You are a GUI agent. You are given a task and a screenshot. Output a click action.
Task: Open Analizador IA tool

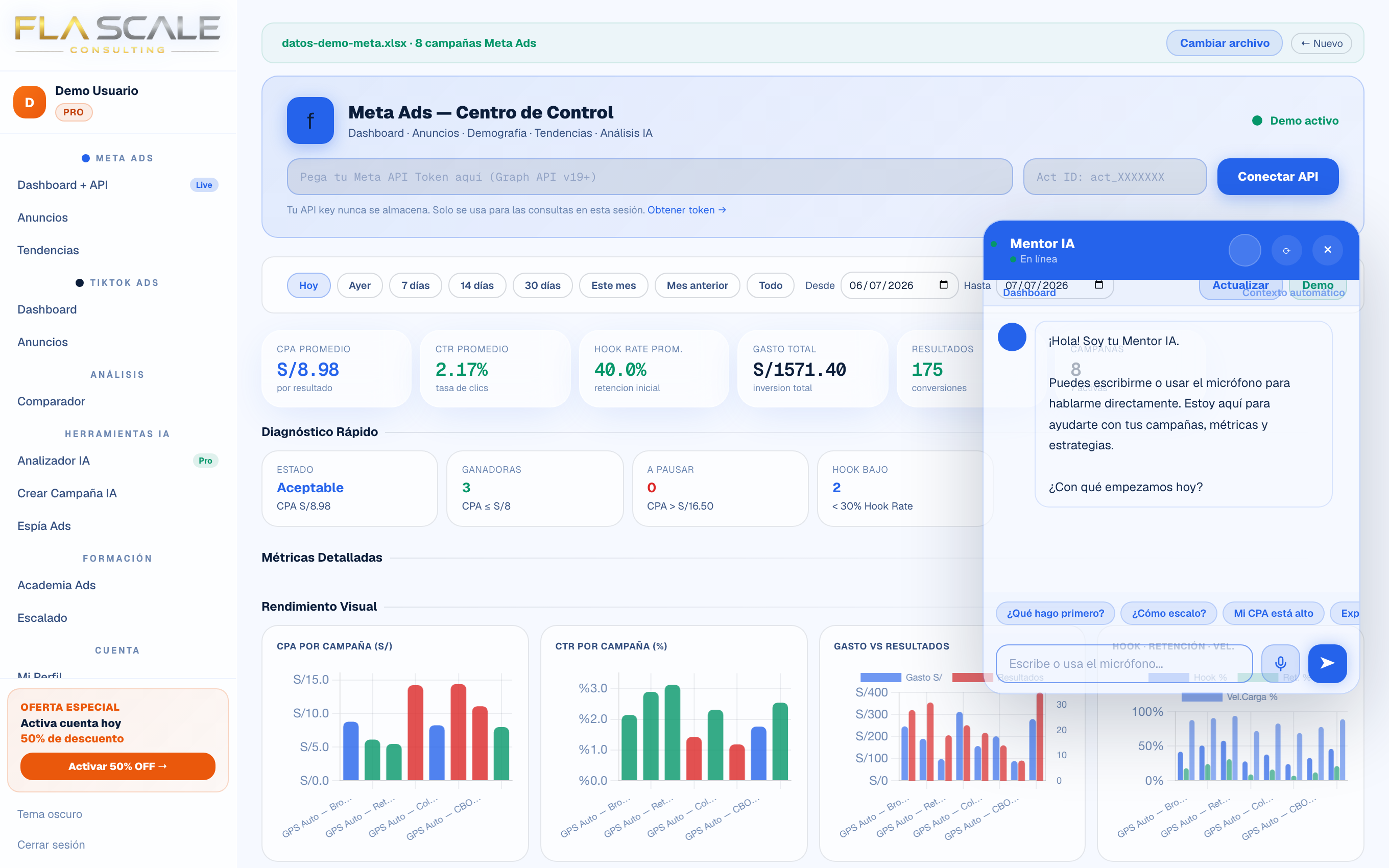(117, 461)
